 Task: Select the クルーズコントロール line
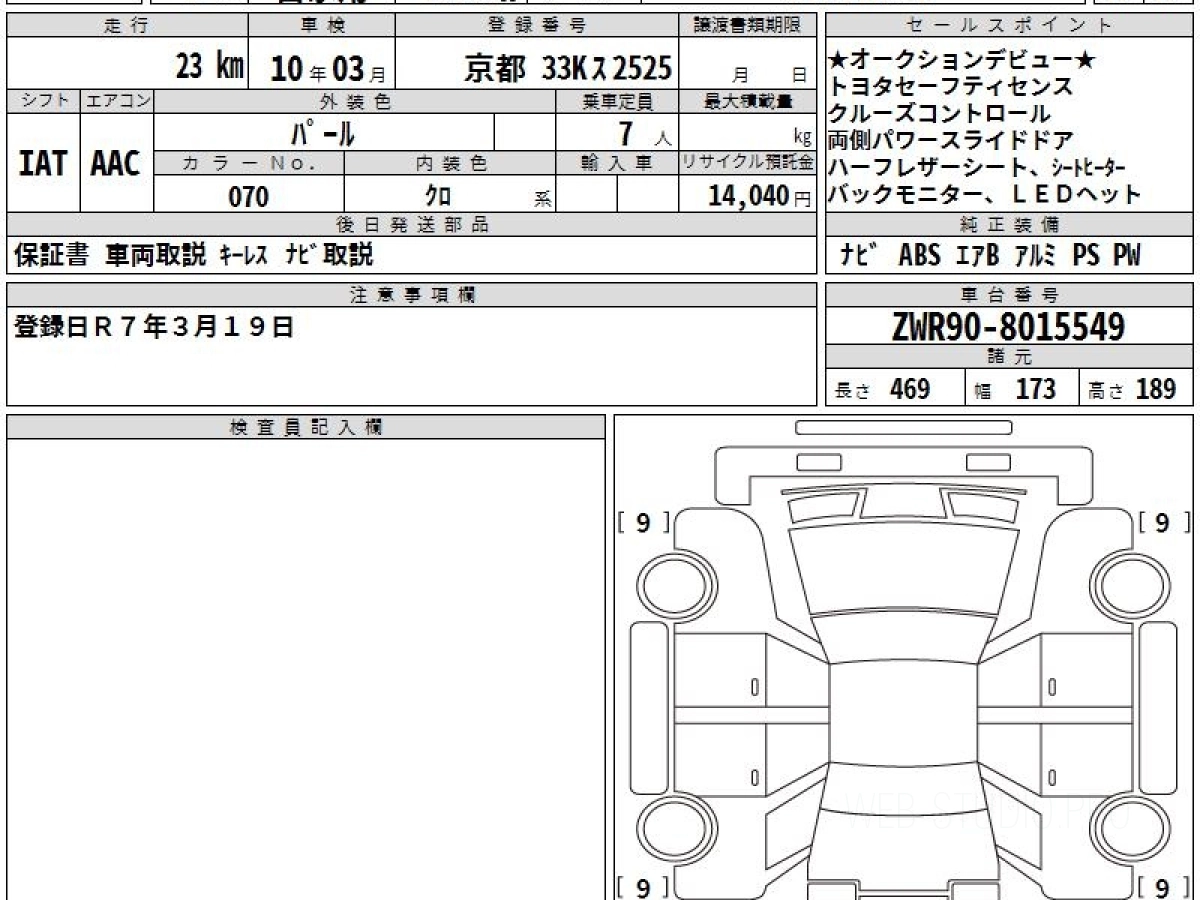coord(939,114)
